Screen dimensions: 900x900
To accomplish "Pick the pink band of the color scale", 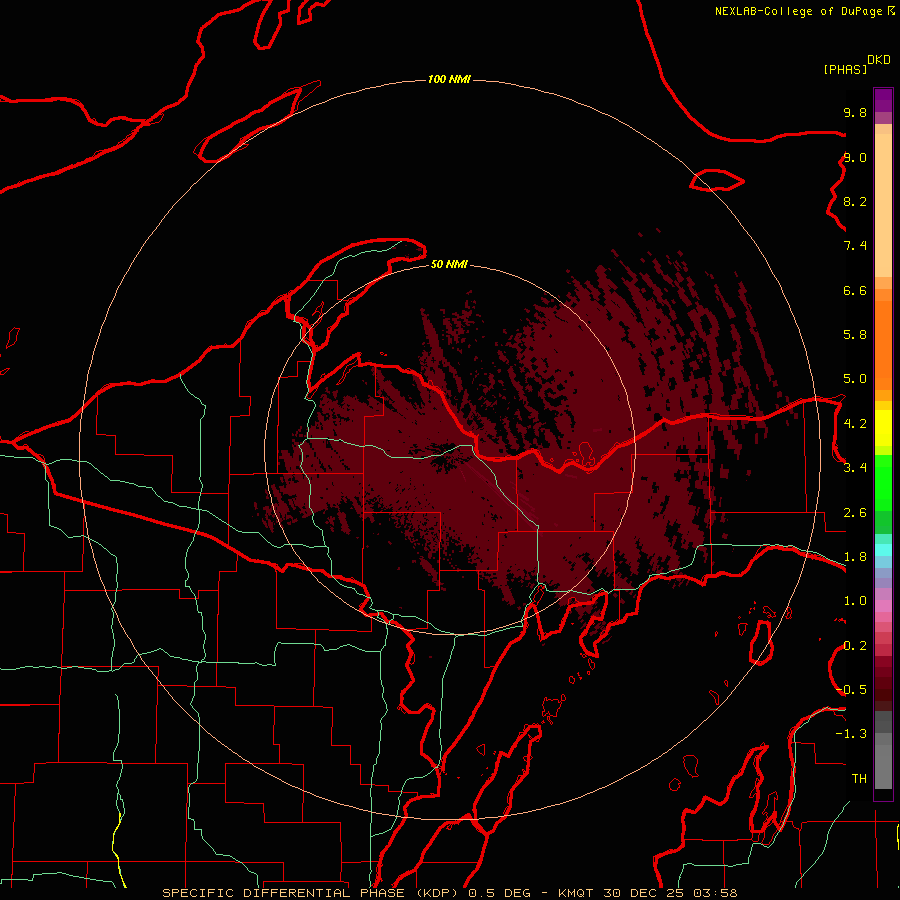I will pyautogui.click(x=883, y=606).
